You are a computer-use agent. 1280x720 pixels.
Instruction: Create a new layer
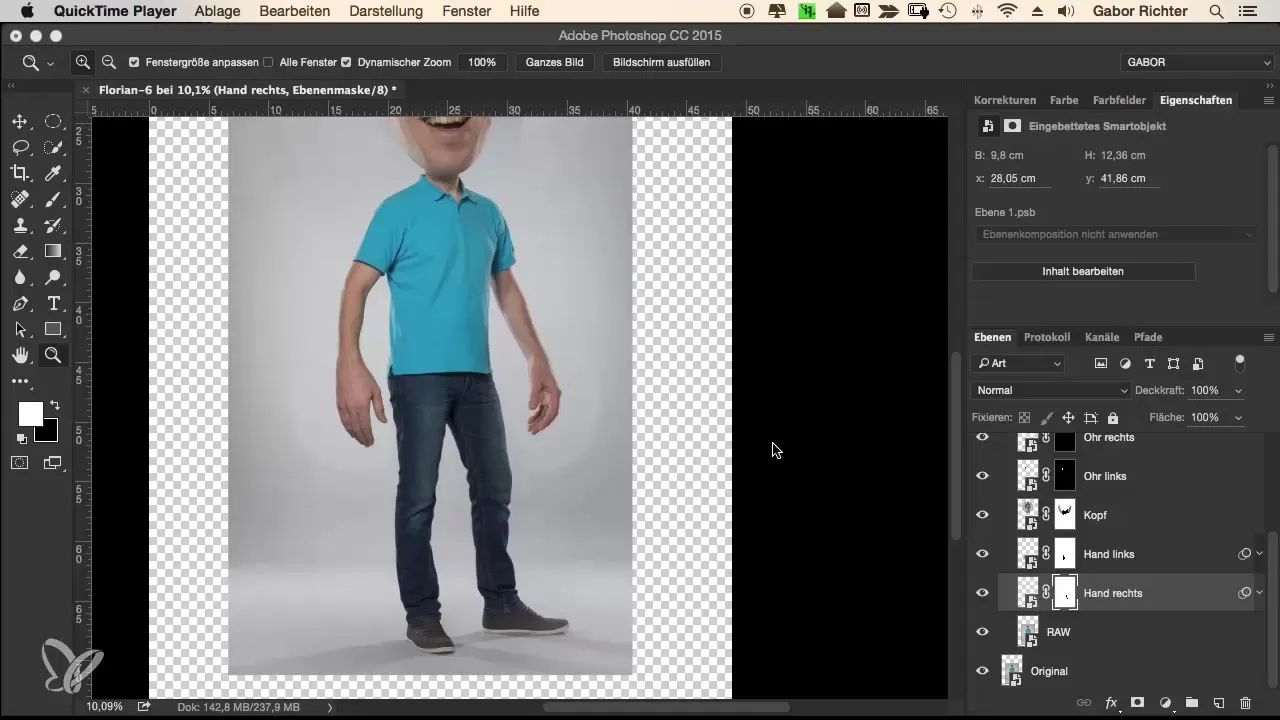coord(1219,703)
